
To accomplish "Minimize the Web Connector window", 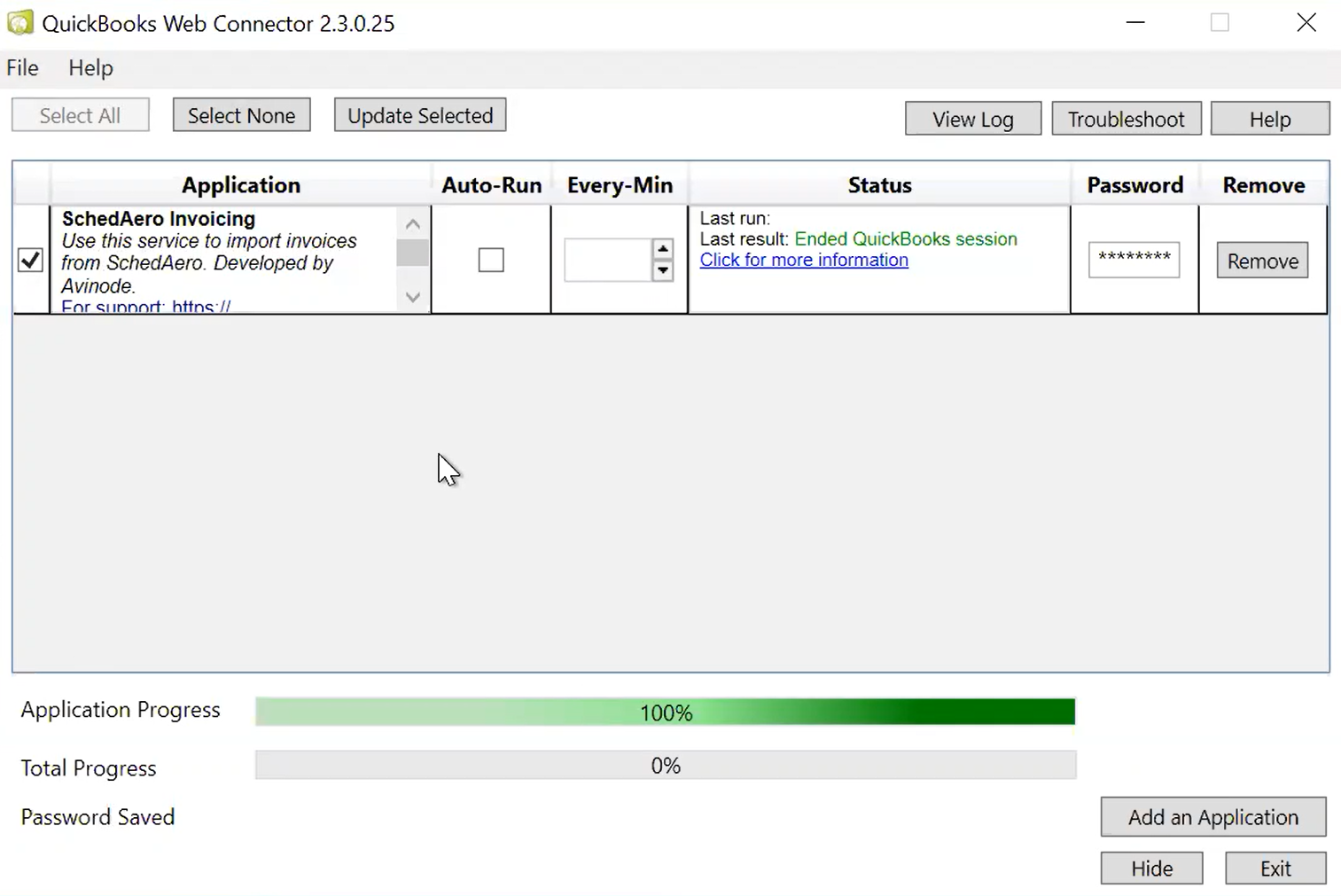I will pos(1135,22).
